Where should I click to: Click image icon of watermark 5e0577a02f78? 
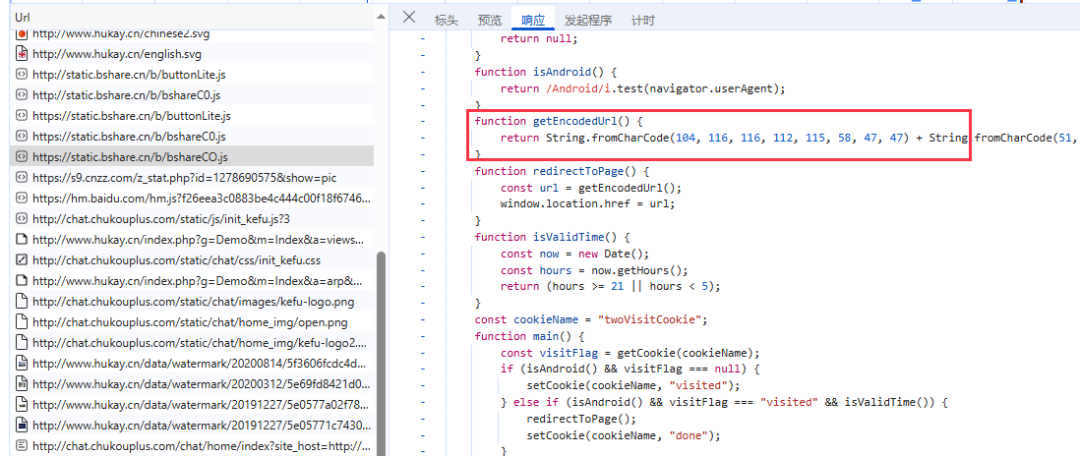tap(21, 404)
